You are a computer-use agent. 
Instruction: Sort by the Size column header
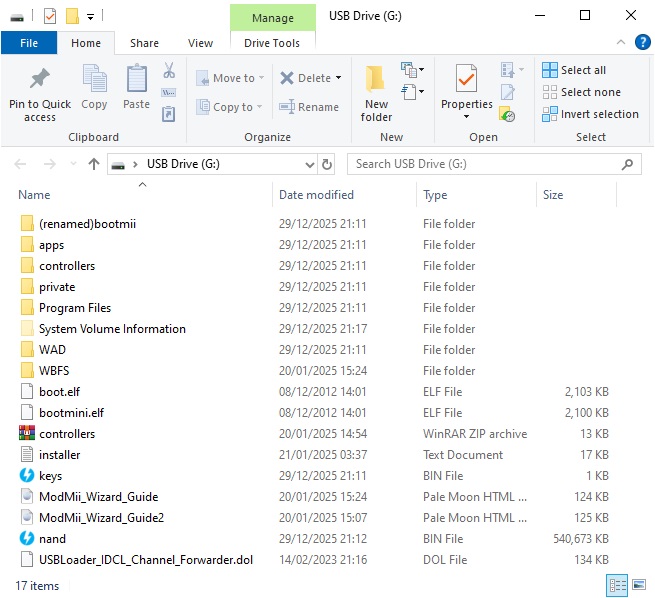553,195
